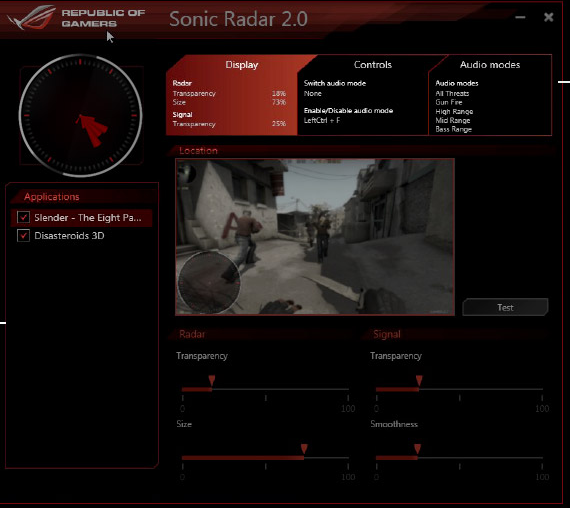Click the radar overlay circle in preview
This screenshot has height=508, width=570.
[209, 282]
